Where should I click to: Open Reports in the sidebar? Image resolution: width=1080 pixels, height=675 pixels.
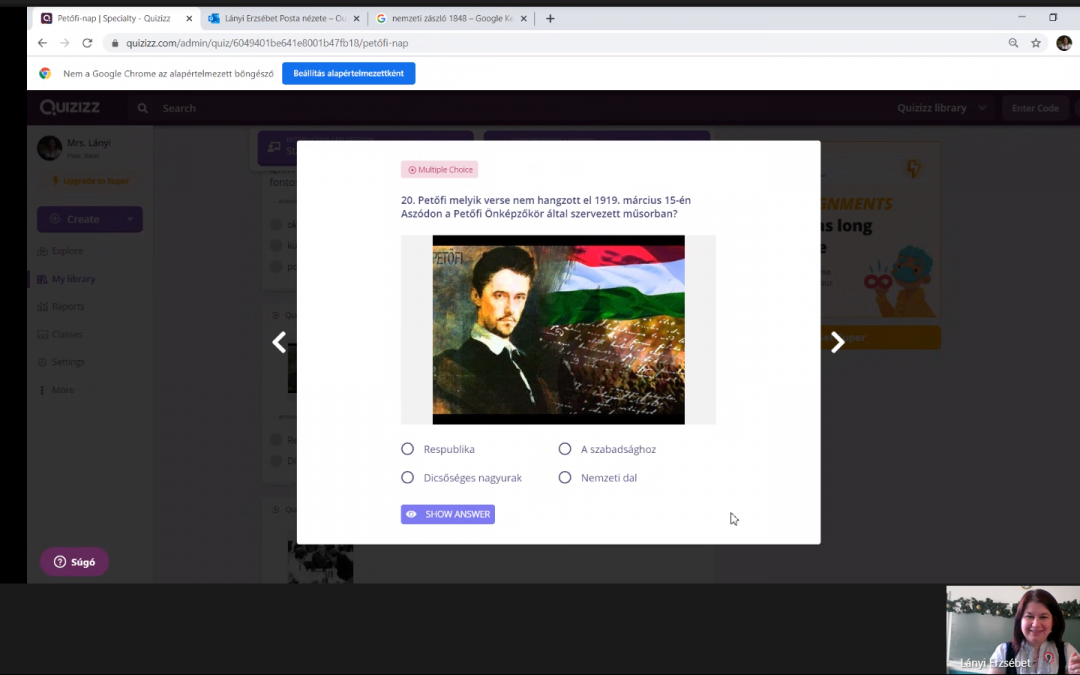(x=61, y=307)
